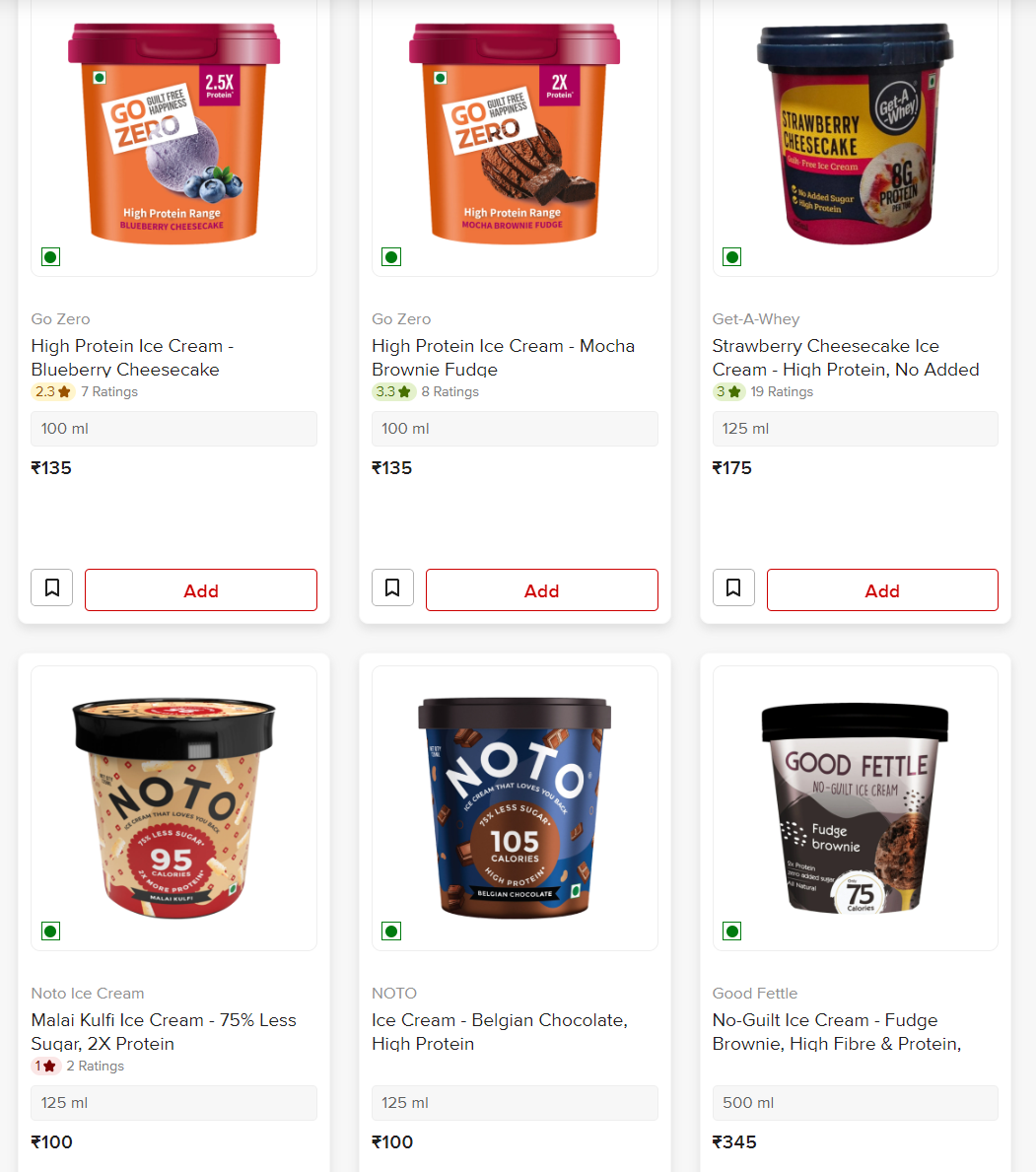Image resolution: width=1036 pixels, height=1172 pixels.
Task: Open the 125 ml size selector for Malai Kulfi
Action: [x=173, y=1102]
